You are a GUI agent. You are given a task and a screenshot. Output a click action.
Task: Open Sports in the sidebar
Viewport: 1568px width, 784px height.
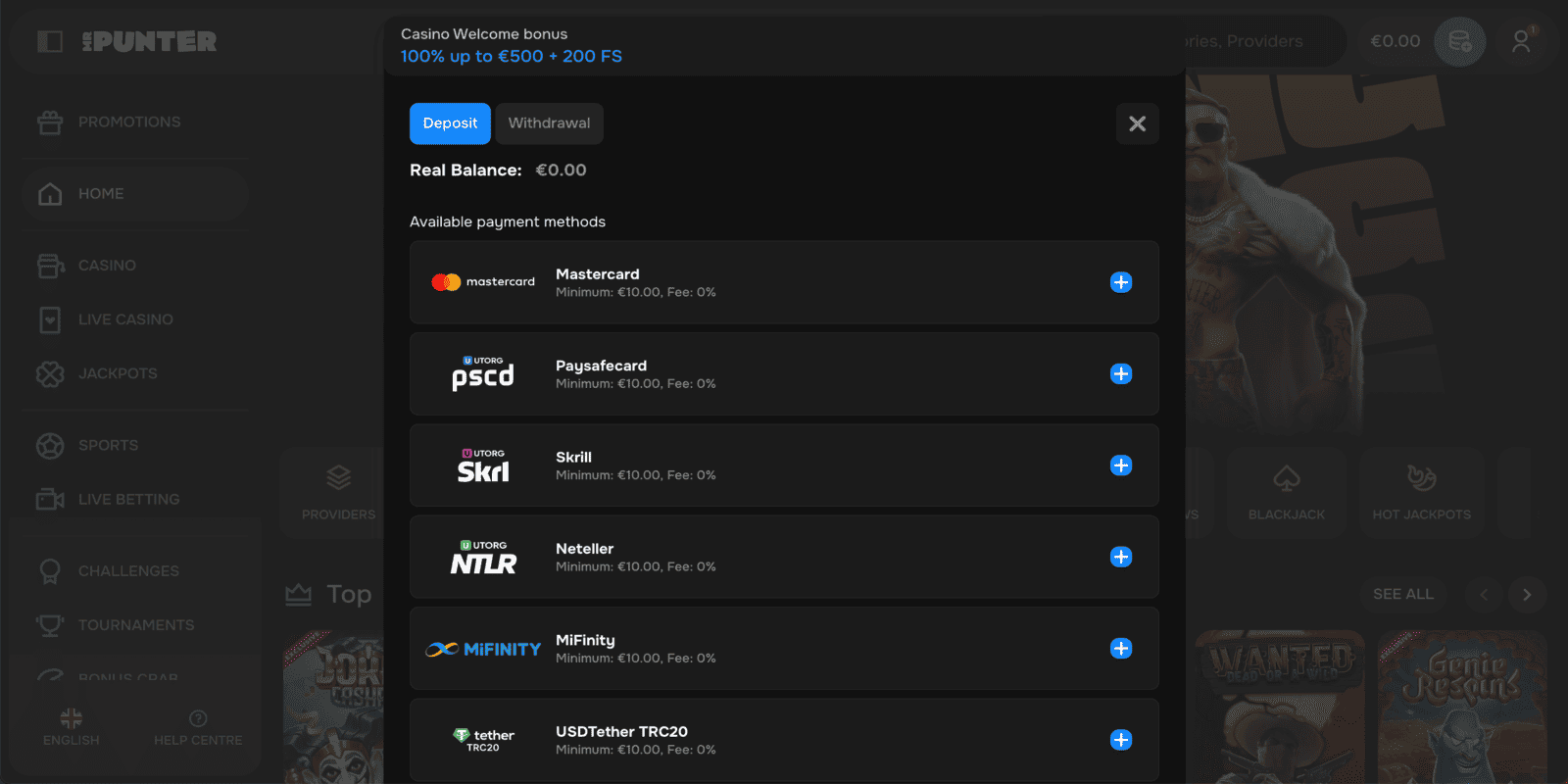point(108,445)
